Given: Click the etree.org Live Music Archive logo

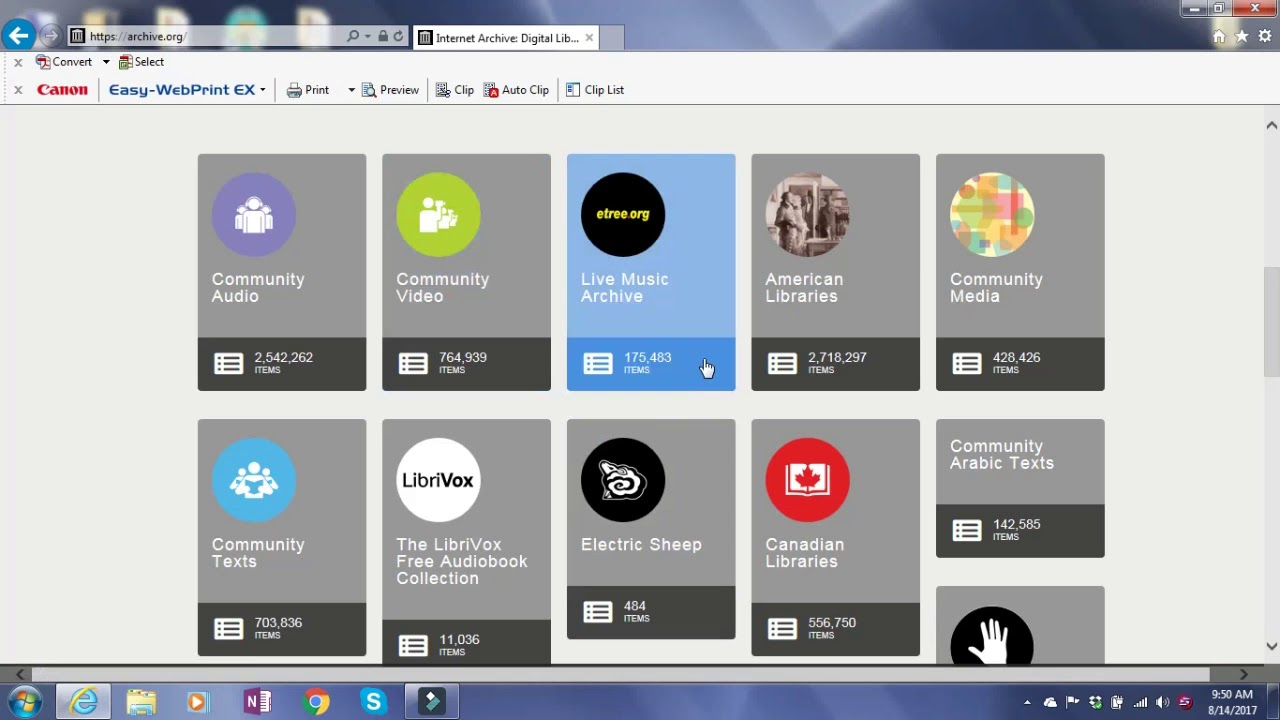Looking at the screenshot, I should (x=623, y=214).
